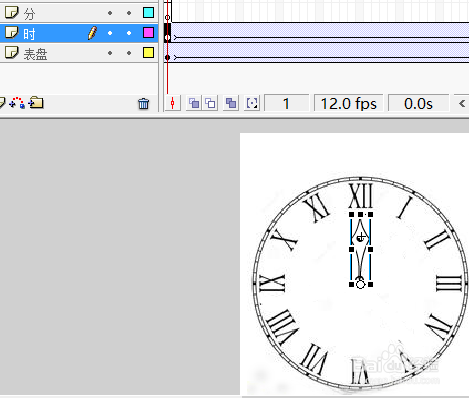Lock the 时 layer using its lock dot

coord(129,33)
